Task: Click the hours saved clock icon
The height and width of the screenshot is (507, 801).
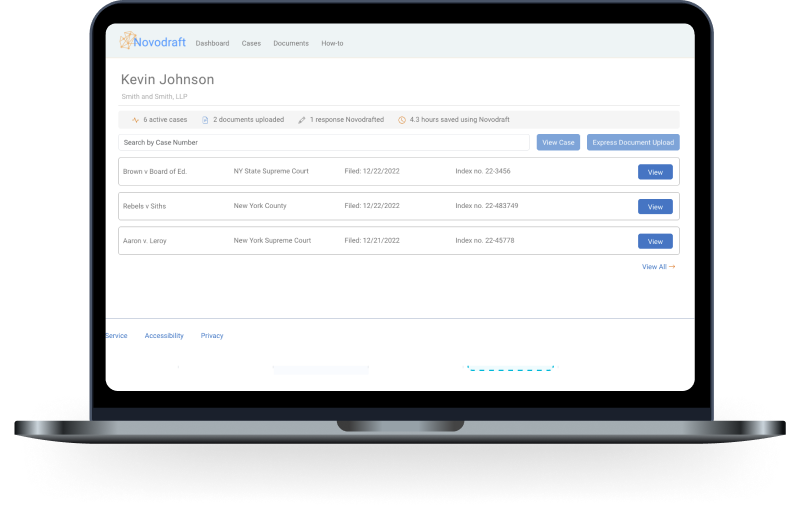Action: coord(402,120)
